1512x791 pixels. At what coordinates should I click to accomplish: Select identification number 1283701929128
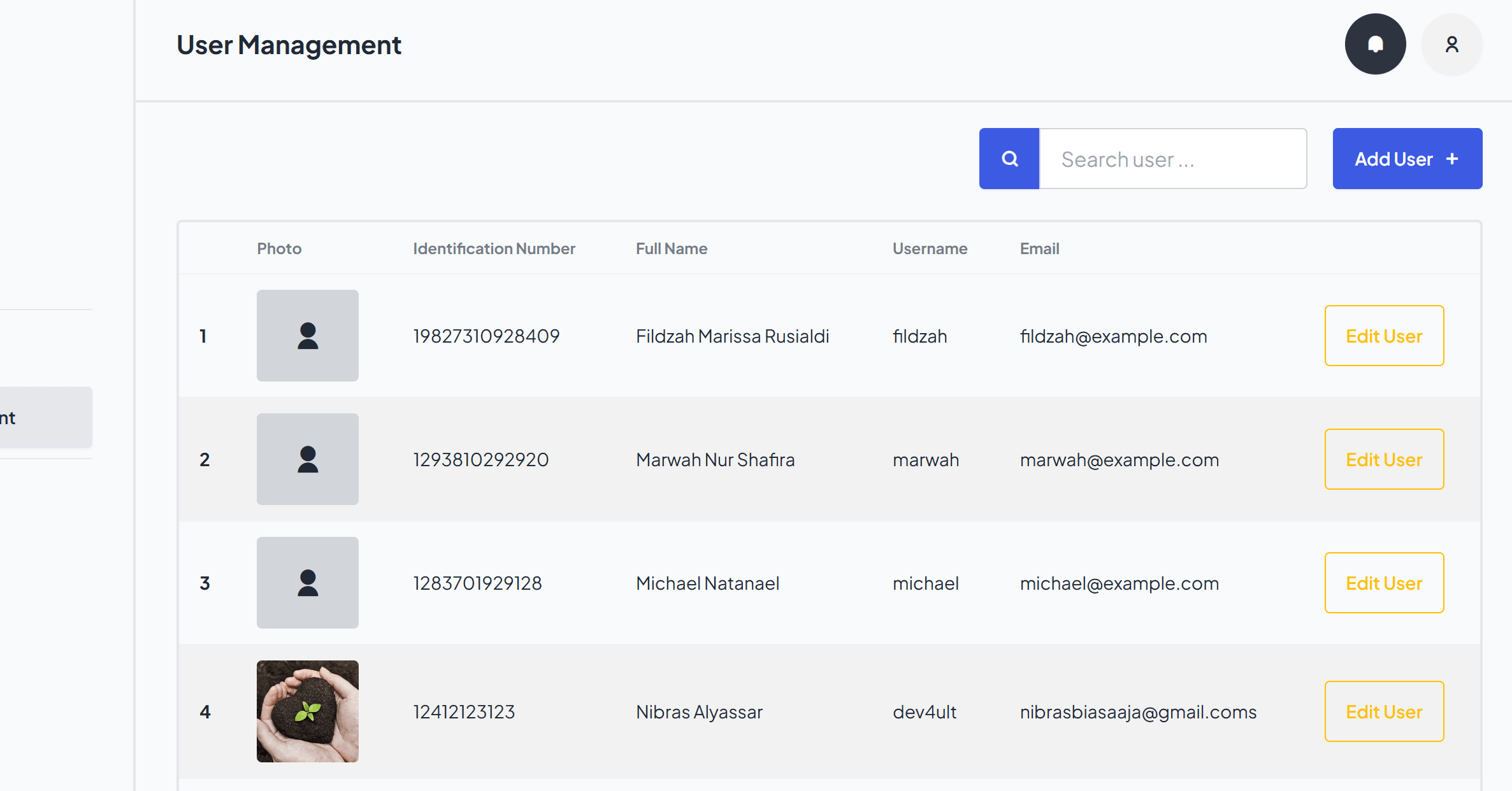click(x=477, y=583)
